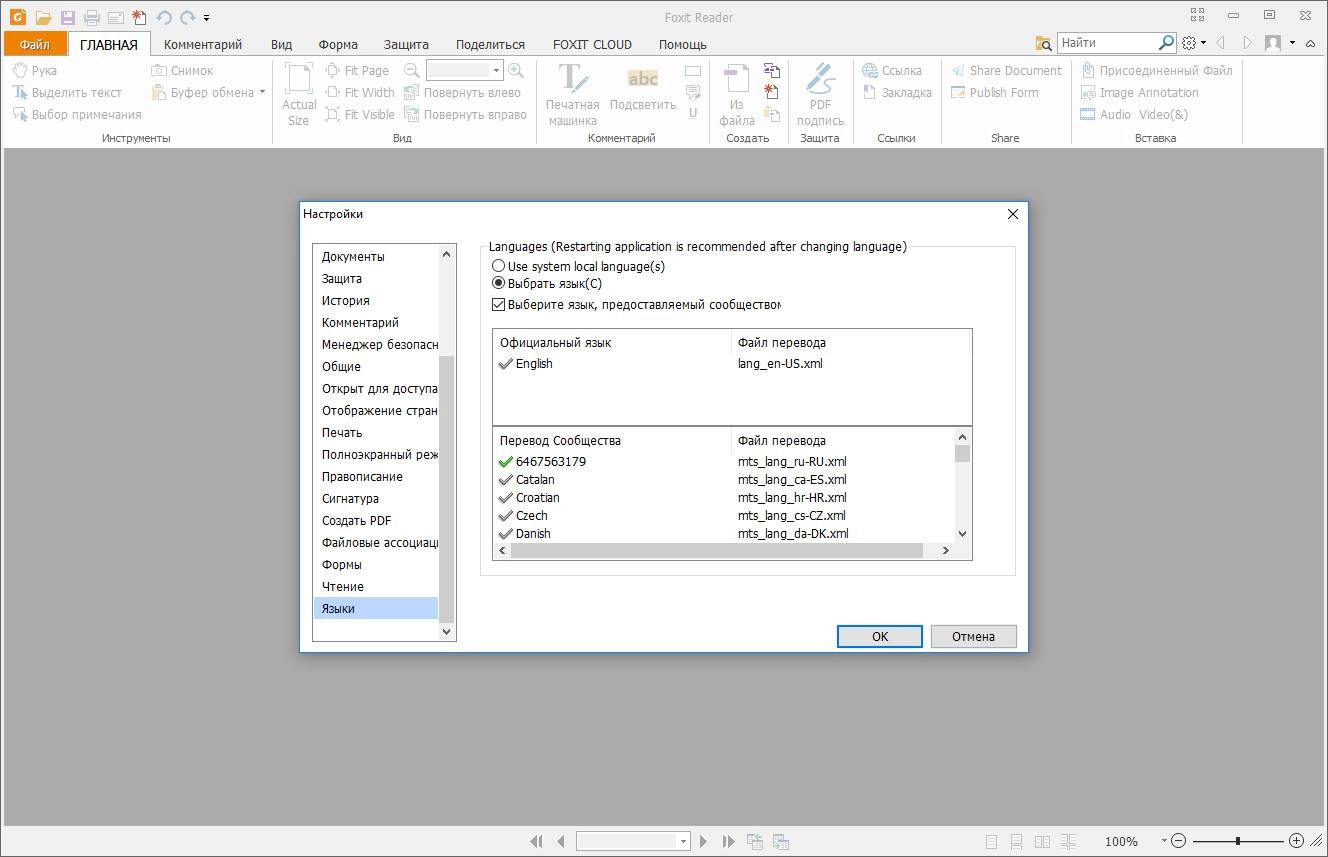The height and width of the screenshot is (857, 1328).
Task: Click the Redo arrow in quick access toolbar
Action: [x=187, y=17]
